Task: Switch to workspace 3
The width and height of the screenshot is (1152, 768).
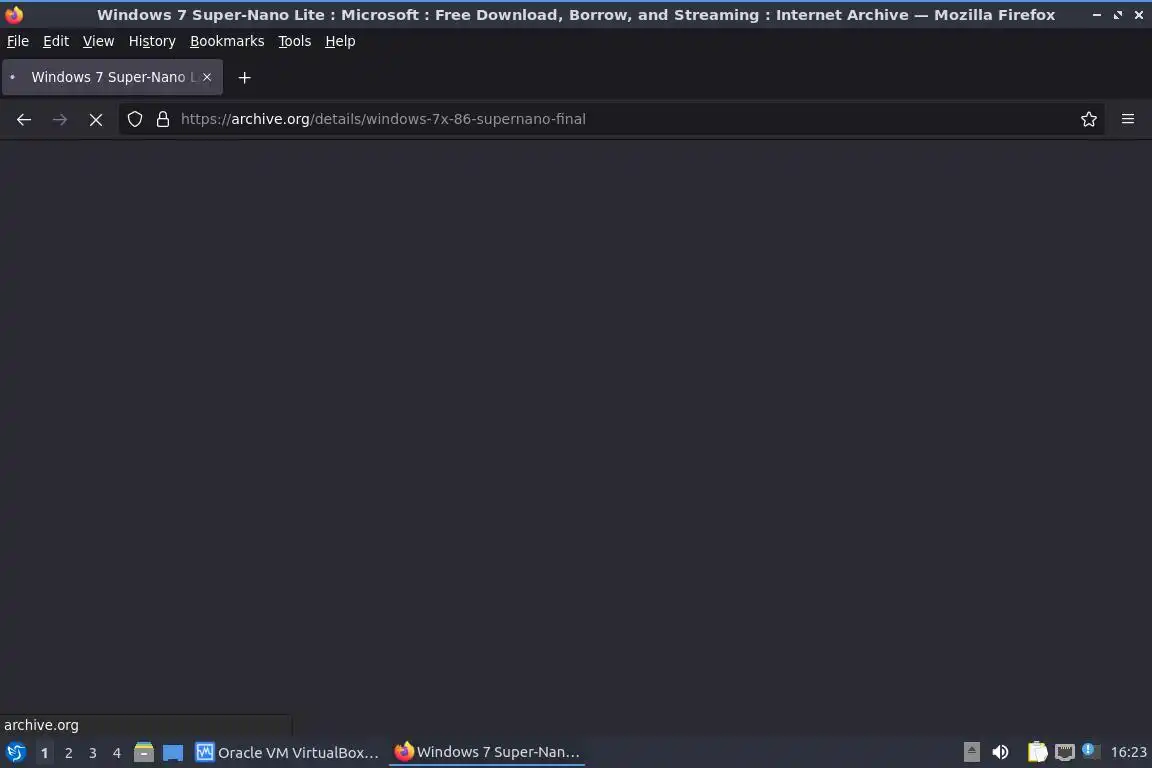Action: click(x=93, y=753)
